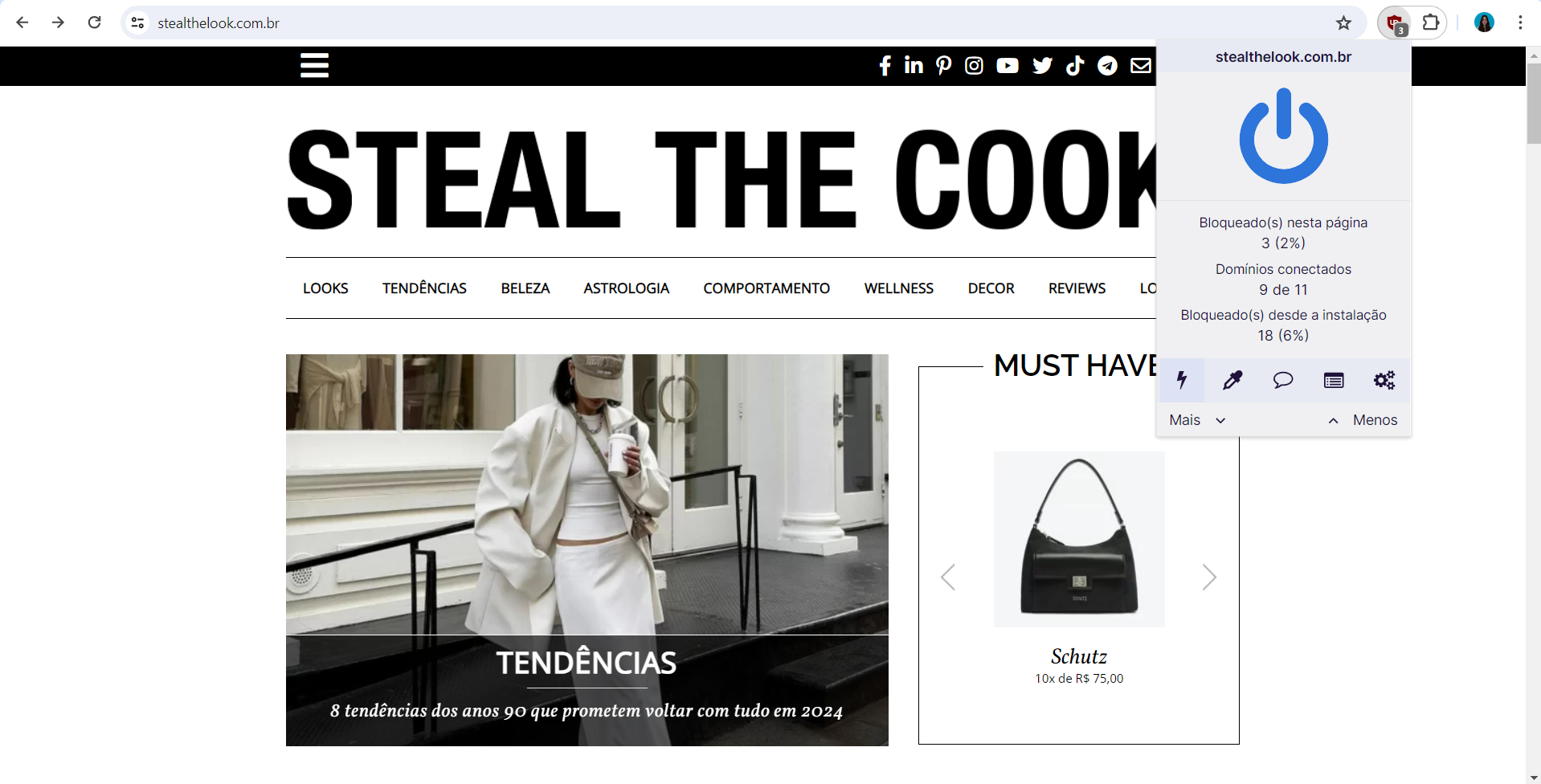Open uBlock dashboard gears icon

1384,380
